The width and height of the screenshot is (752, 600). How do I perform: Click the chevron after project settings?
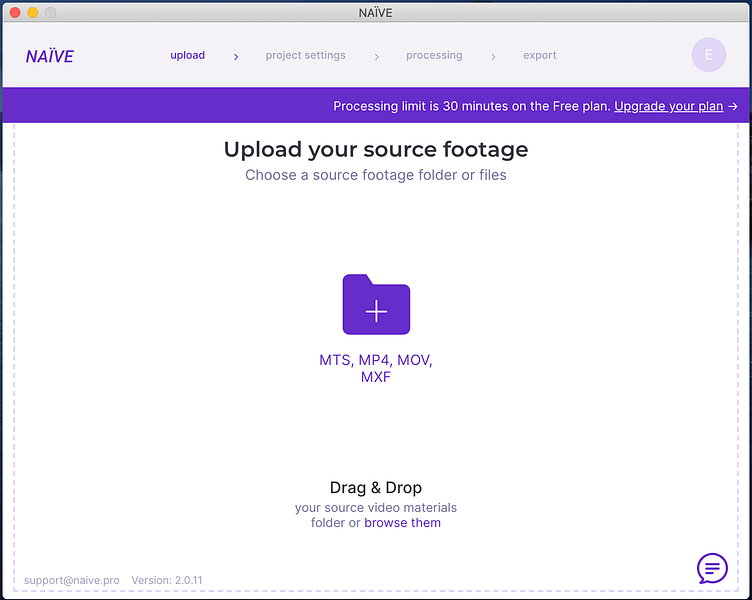(x=376, y=57)
